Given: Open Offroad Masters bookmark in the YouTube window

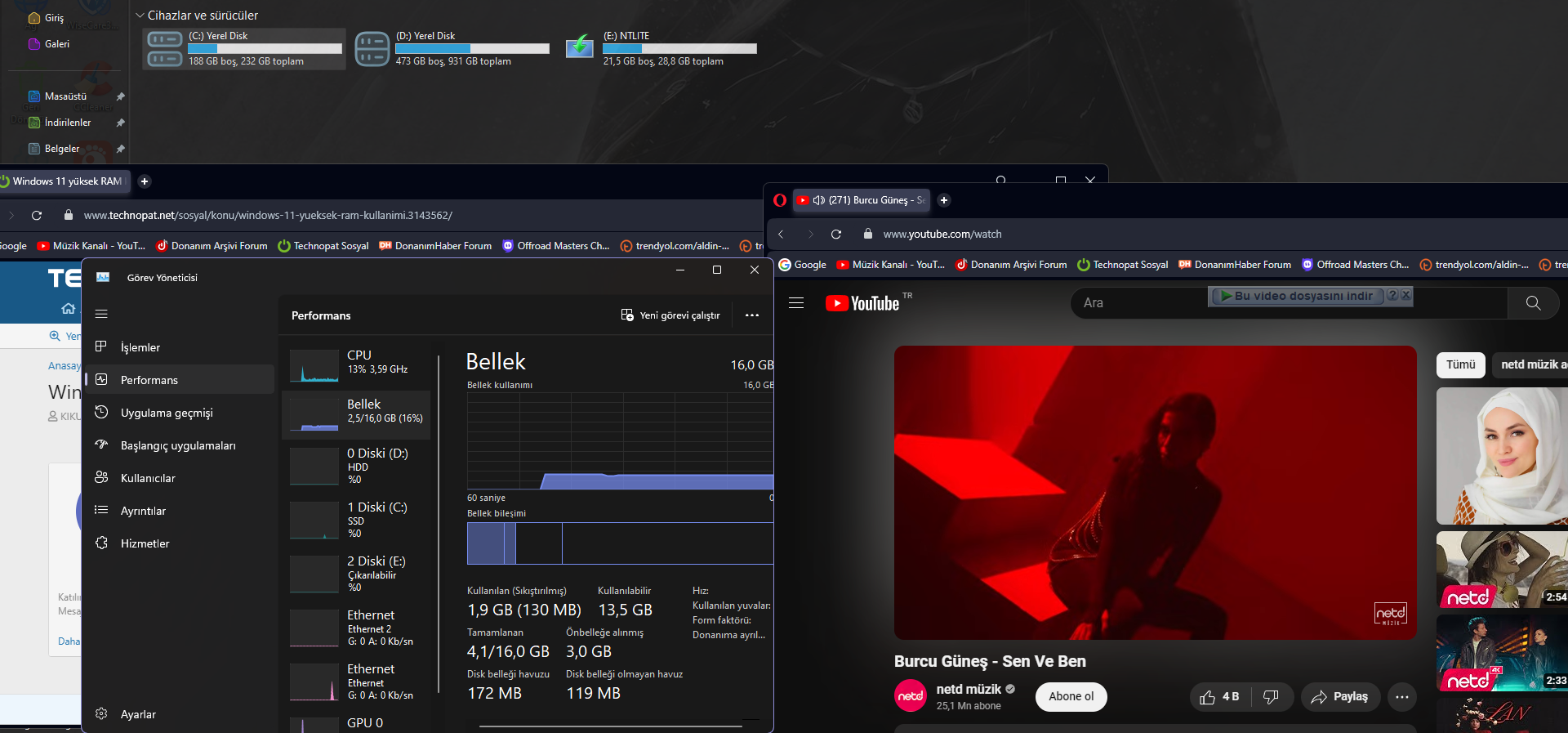Looking at the screenshot, I should (x=1356, y=265).
